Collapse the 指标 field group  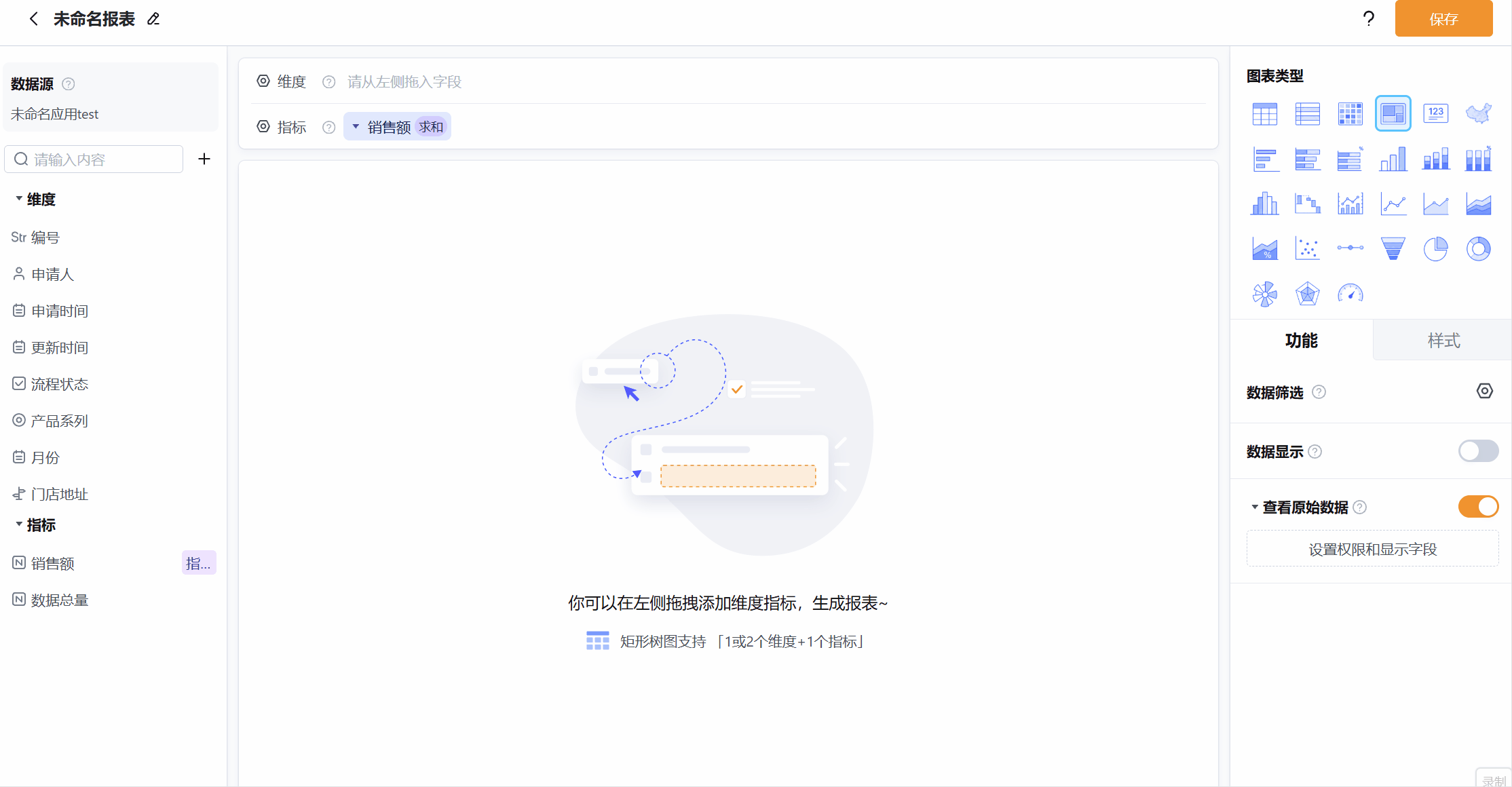click(19, 524)
